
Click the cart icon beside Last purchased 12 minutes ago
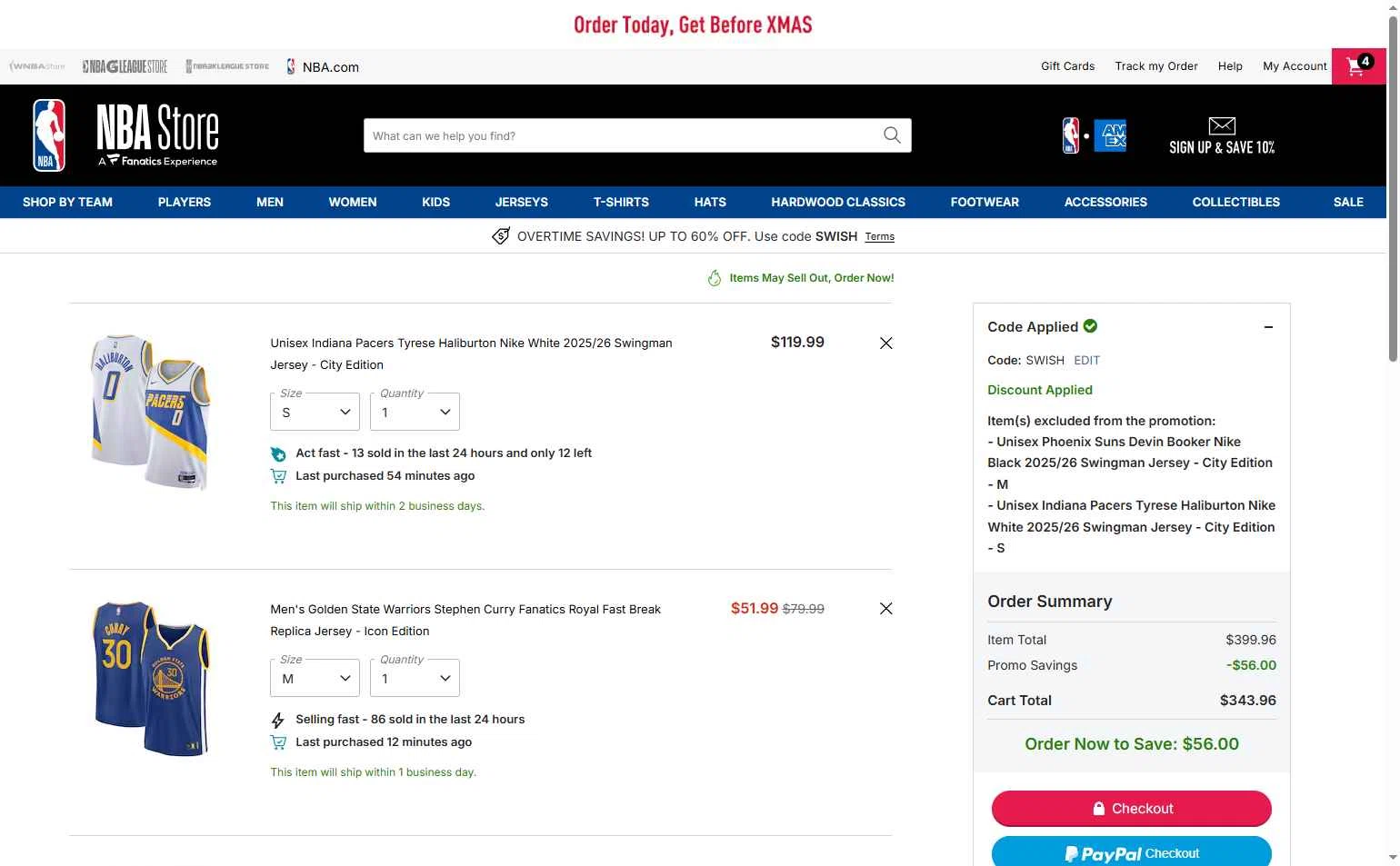(278, 742)
